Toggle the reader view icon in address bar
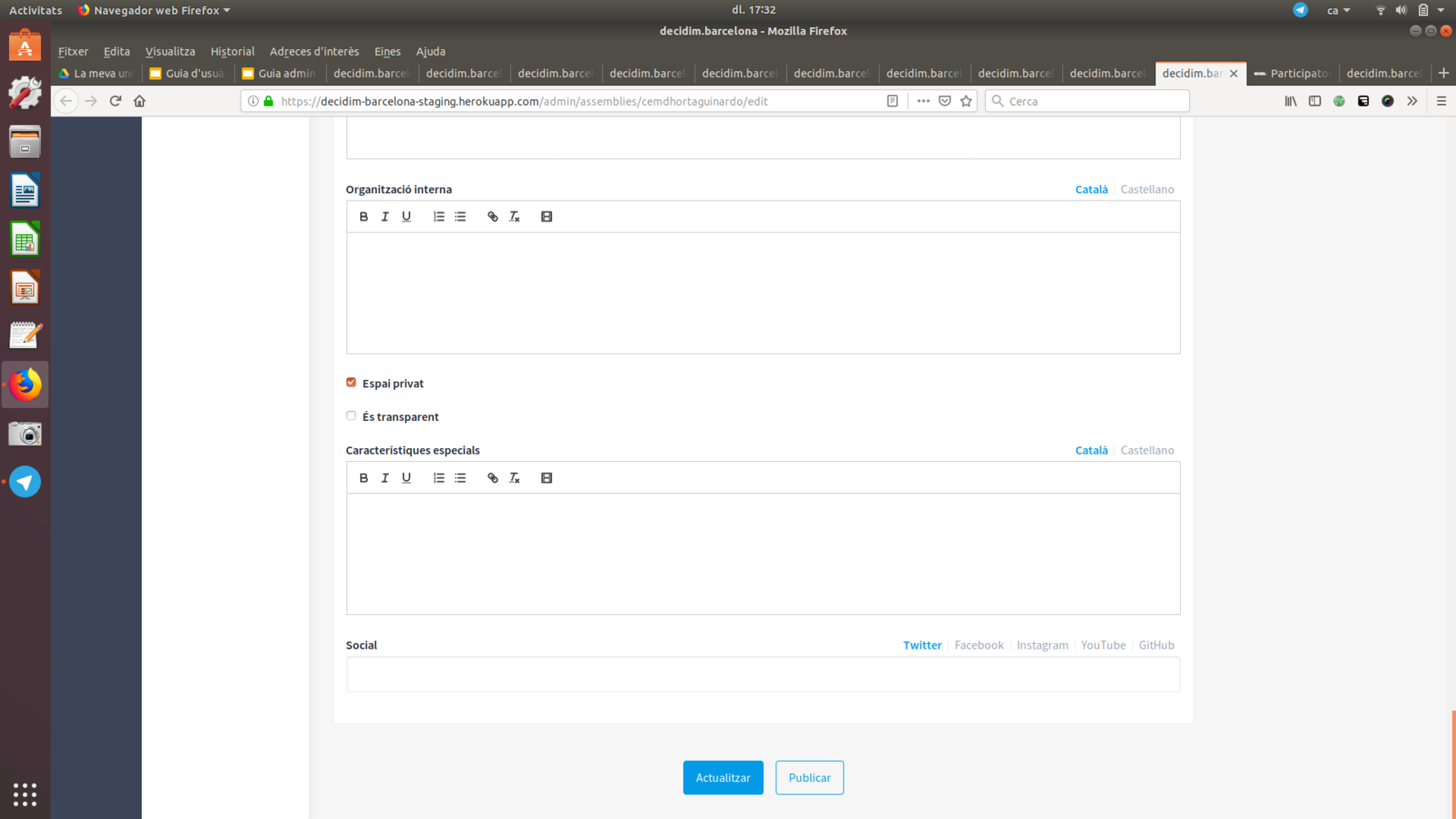The height and width of the screenshot is (819, 1456). click(892, 100)
